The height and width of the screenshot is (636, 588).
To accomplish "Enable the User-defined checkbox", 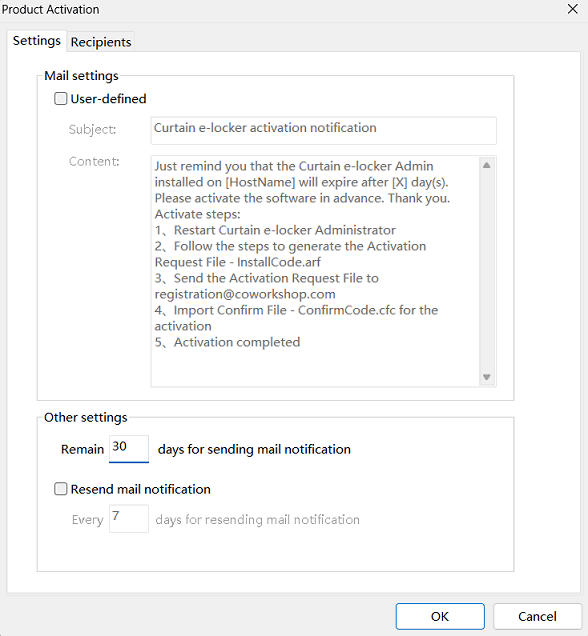I will click(60, 99).
